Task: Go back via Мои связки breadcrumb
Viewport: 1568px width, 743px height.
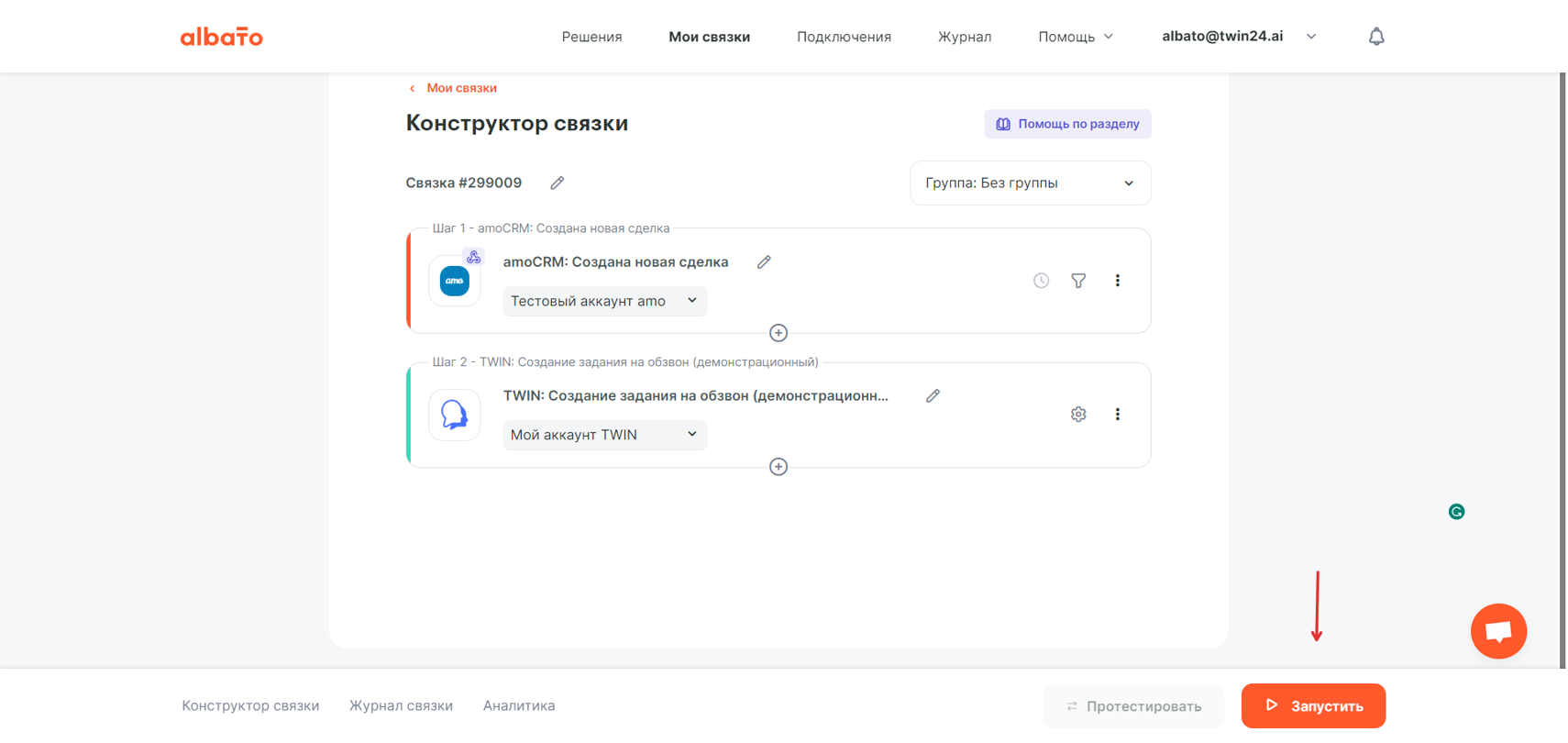Action: coord(453,88)
